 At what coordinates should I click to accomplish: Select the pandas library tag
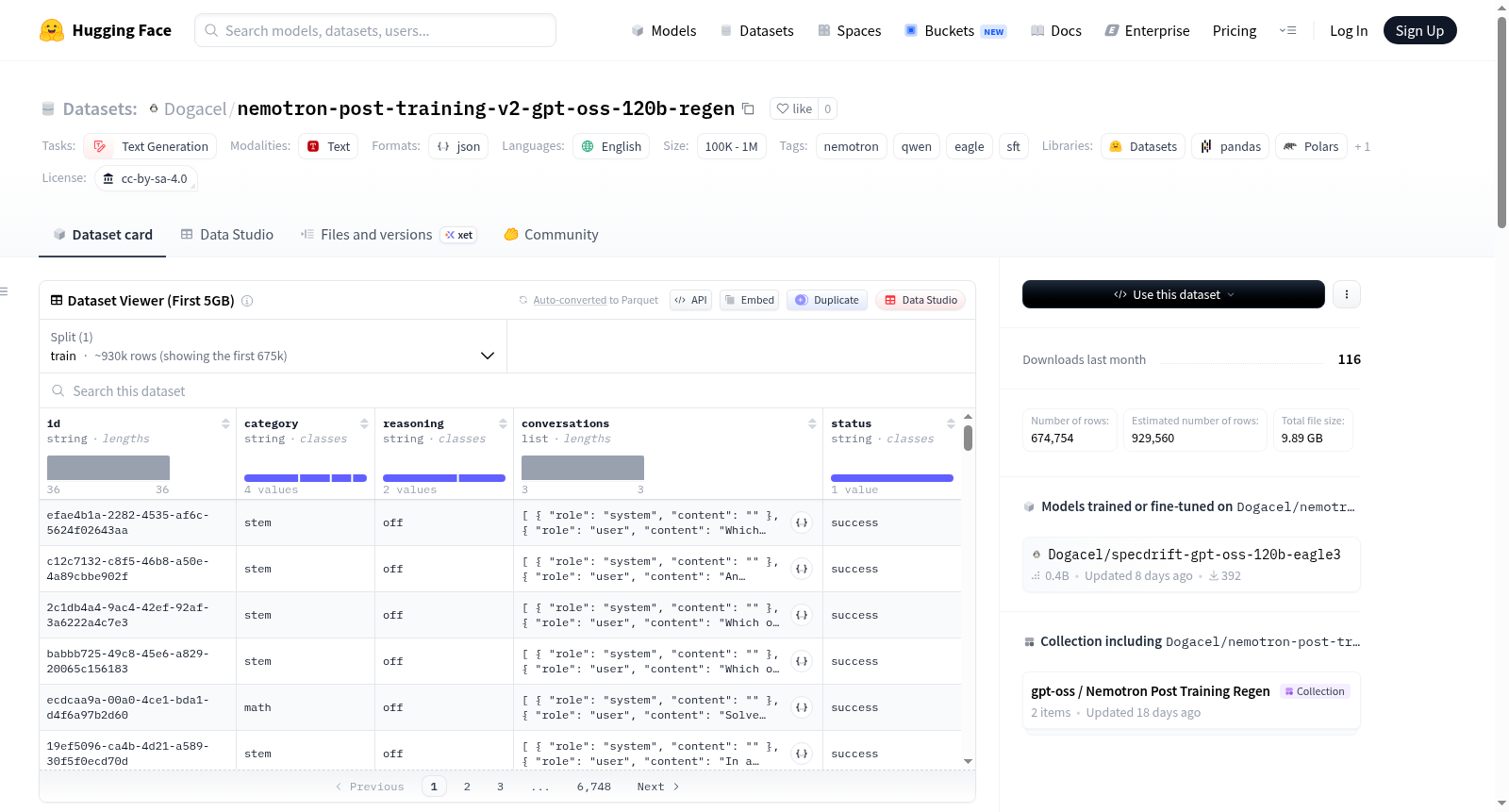1231,146
